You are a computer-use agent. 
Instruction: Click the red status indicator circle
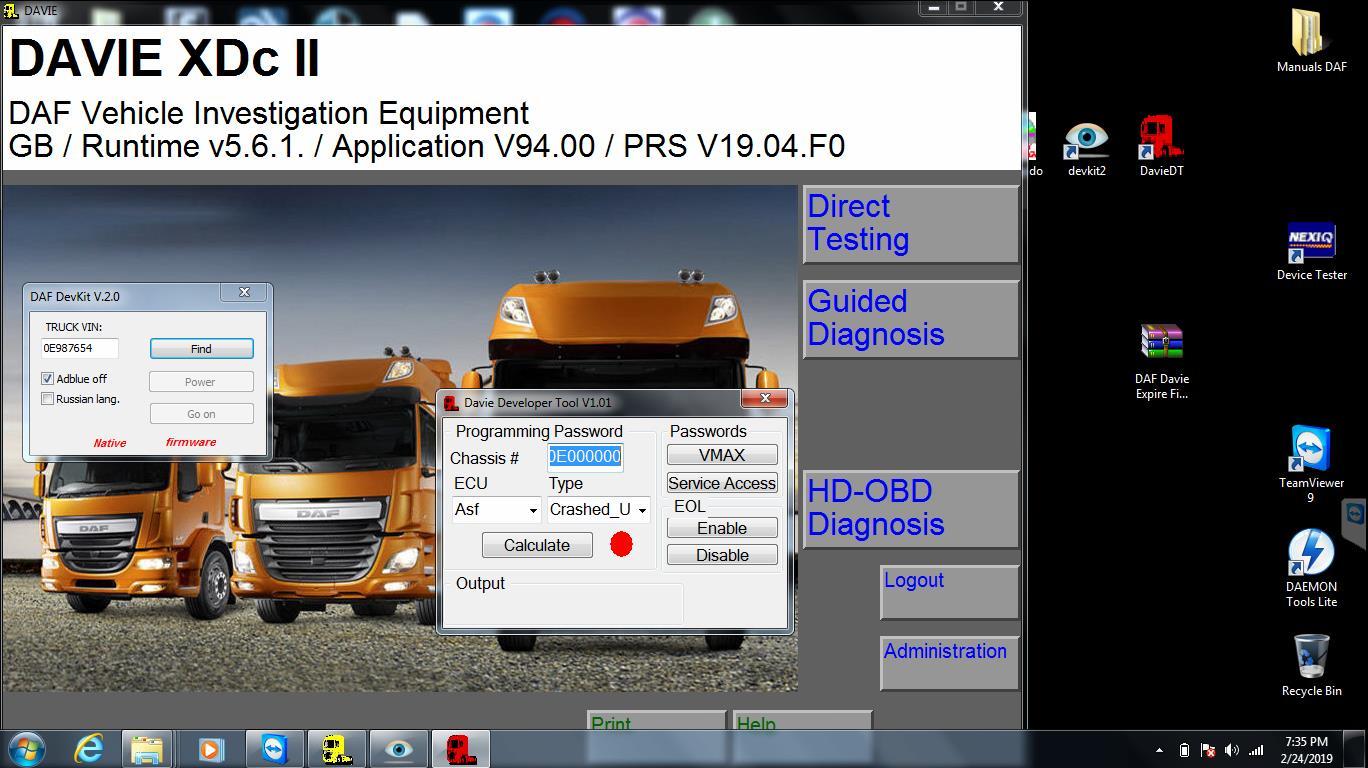[x=621, y=544]
